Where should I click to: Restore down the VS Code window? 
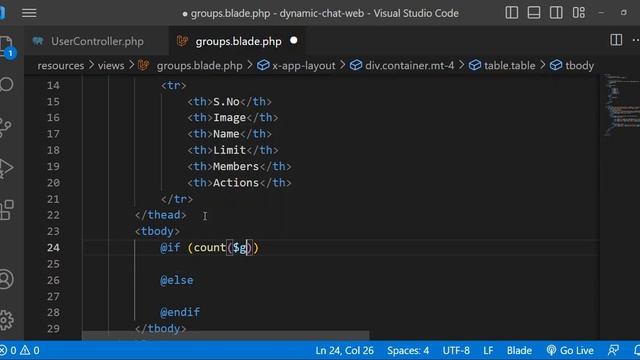[x=624, y=13]
